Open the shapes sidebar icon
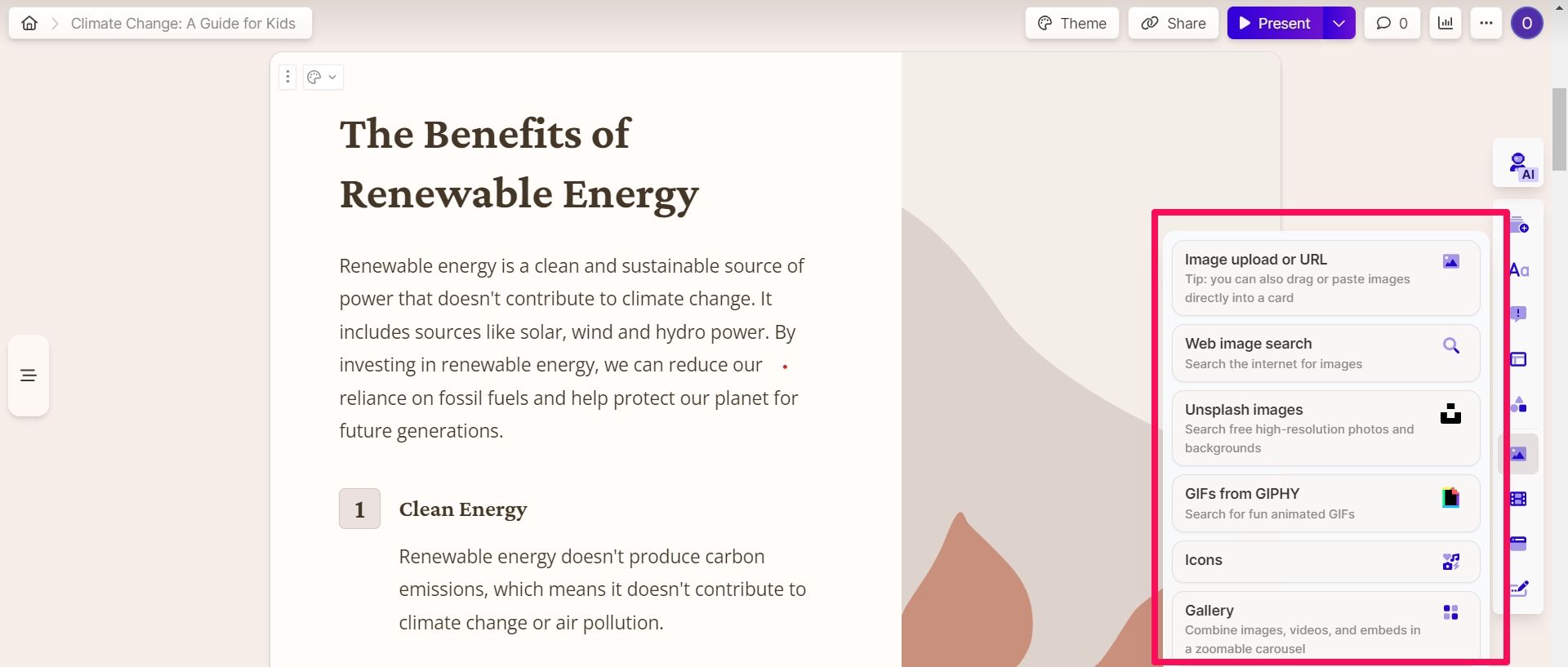Screen dimensions: 1568x667 tap(1519, 405)
